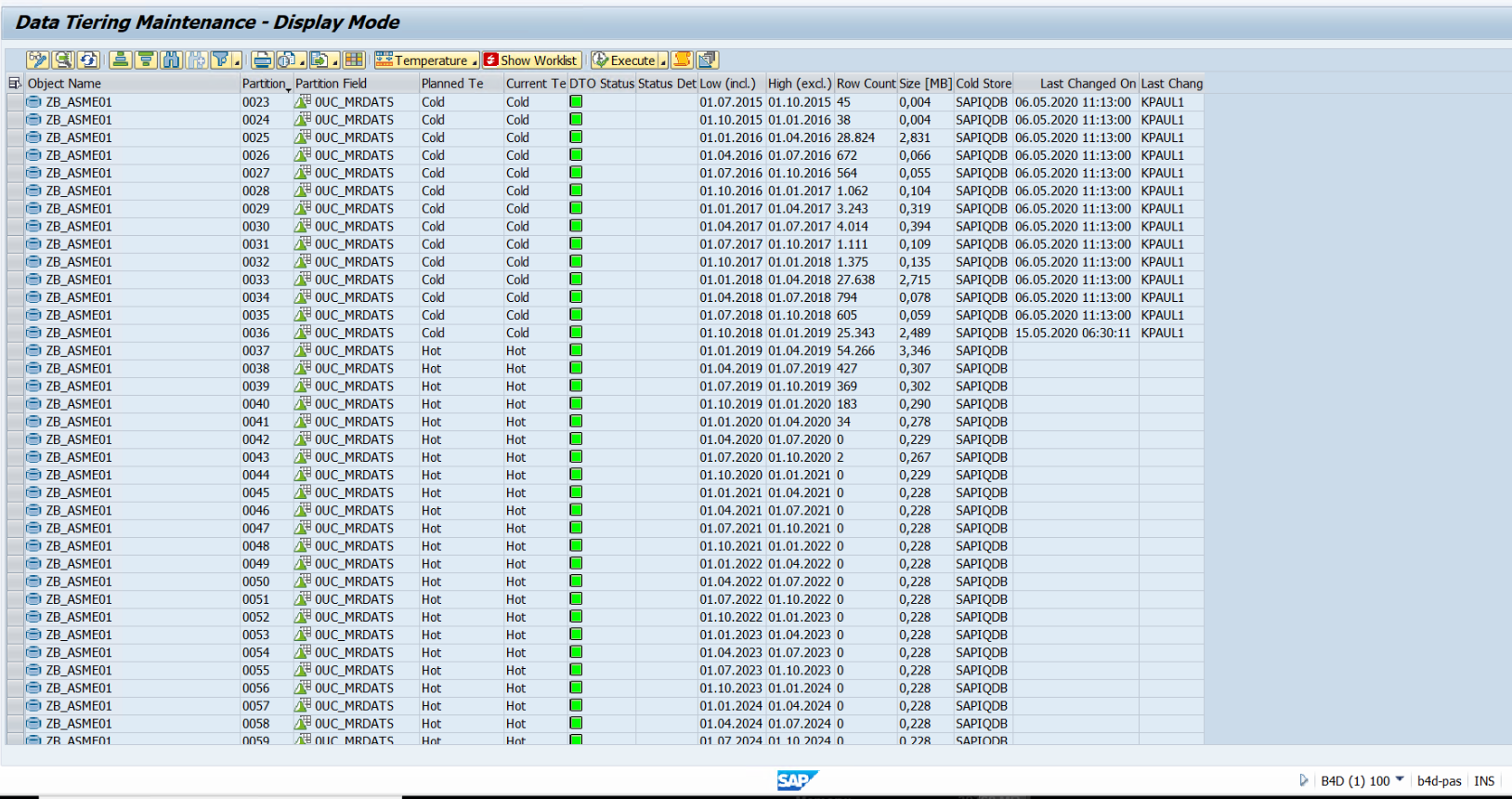Click the Views icon

coord(287,60)
